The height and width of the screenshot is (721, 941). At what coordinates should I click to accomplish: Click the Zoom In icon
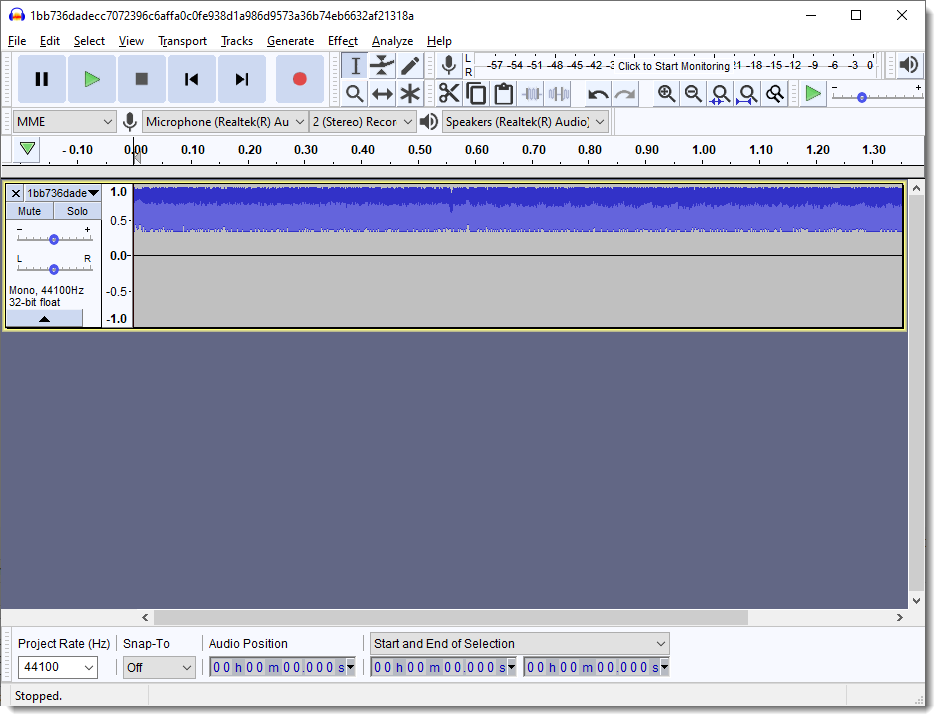coord(666,93)
